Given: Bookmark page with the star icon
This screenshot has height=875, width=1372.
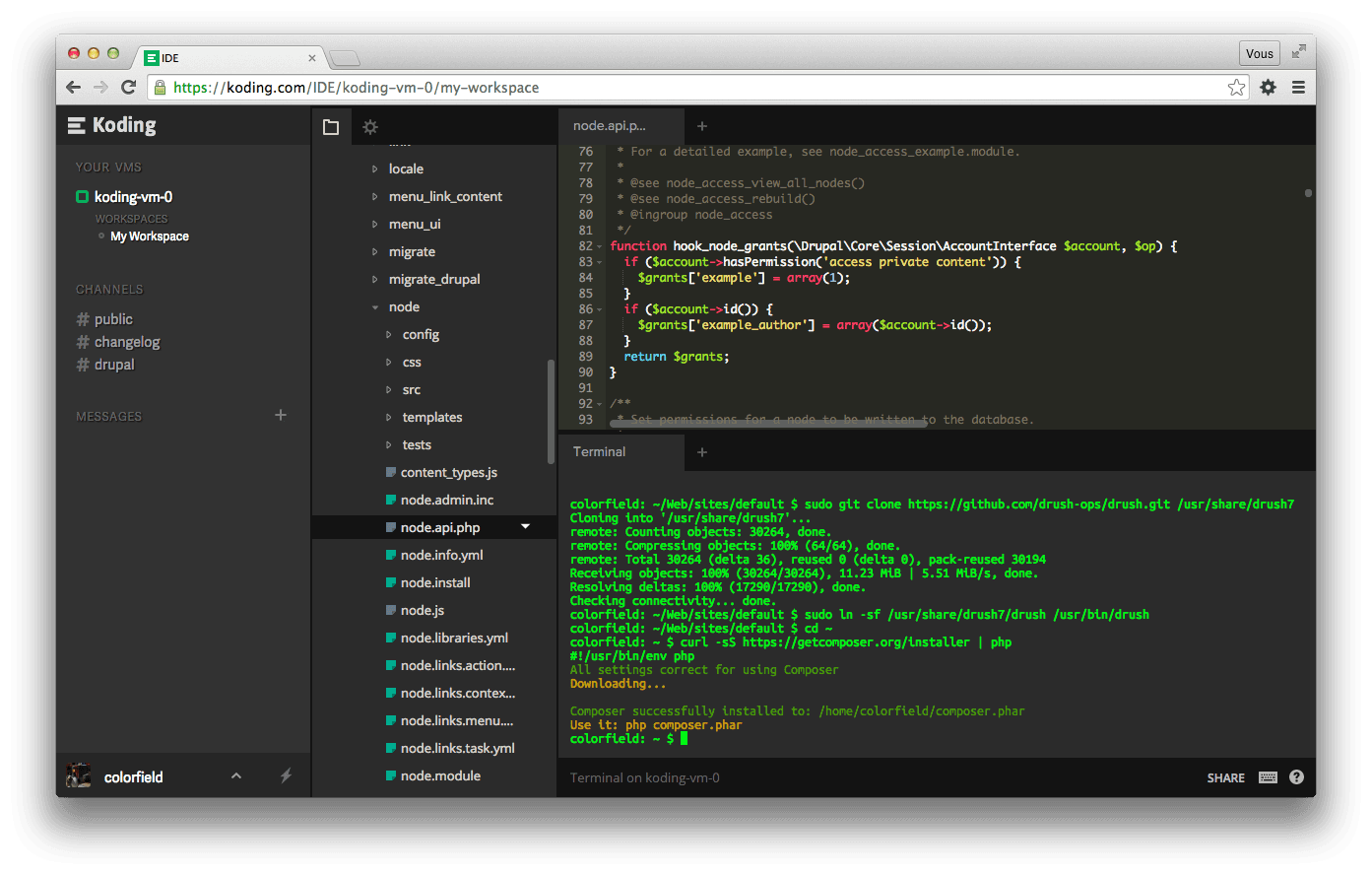Looking at the screenshot, I should [x=1236, y=88].
